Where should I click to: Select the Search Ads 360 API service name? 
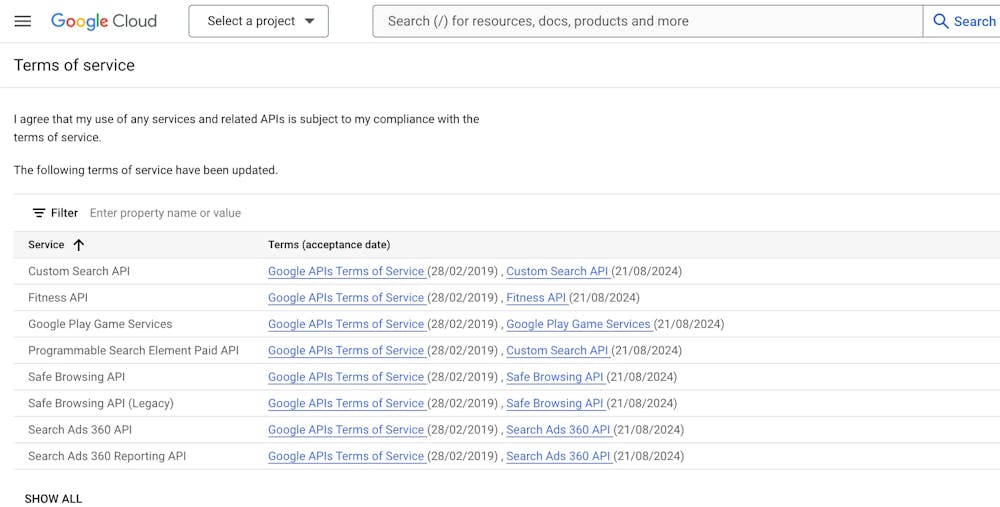point(80,430)
